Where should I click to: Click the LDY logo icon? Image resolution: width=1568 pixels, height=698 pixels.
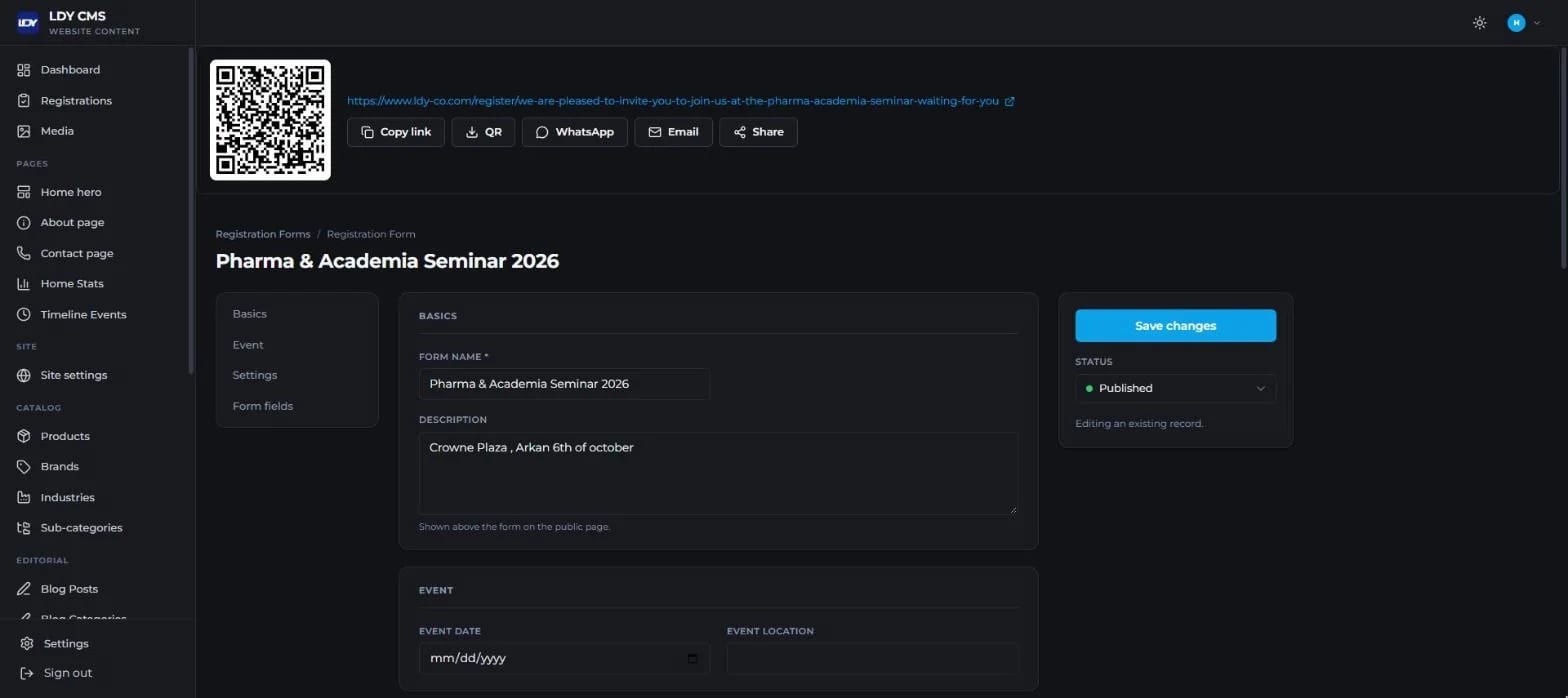point(28,22)
